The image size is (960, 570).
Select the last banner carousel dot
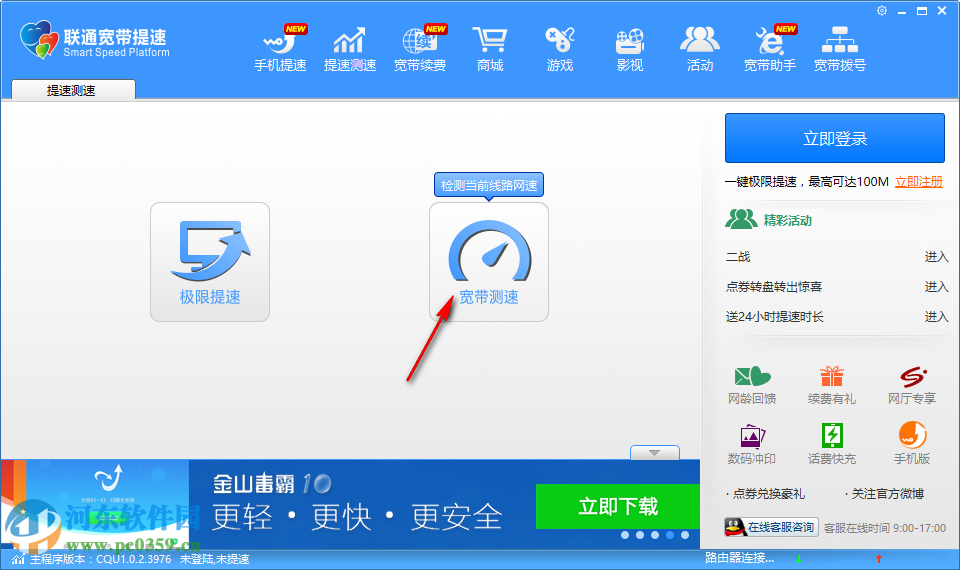click(684, 535)
